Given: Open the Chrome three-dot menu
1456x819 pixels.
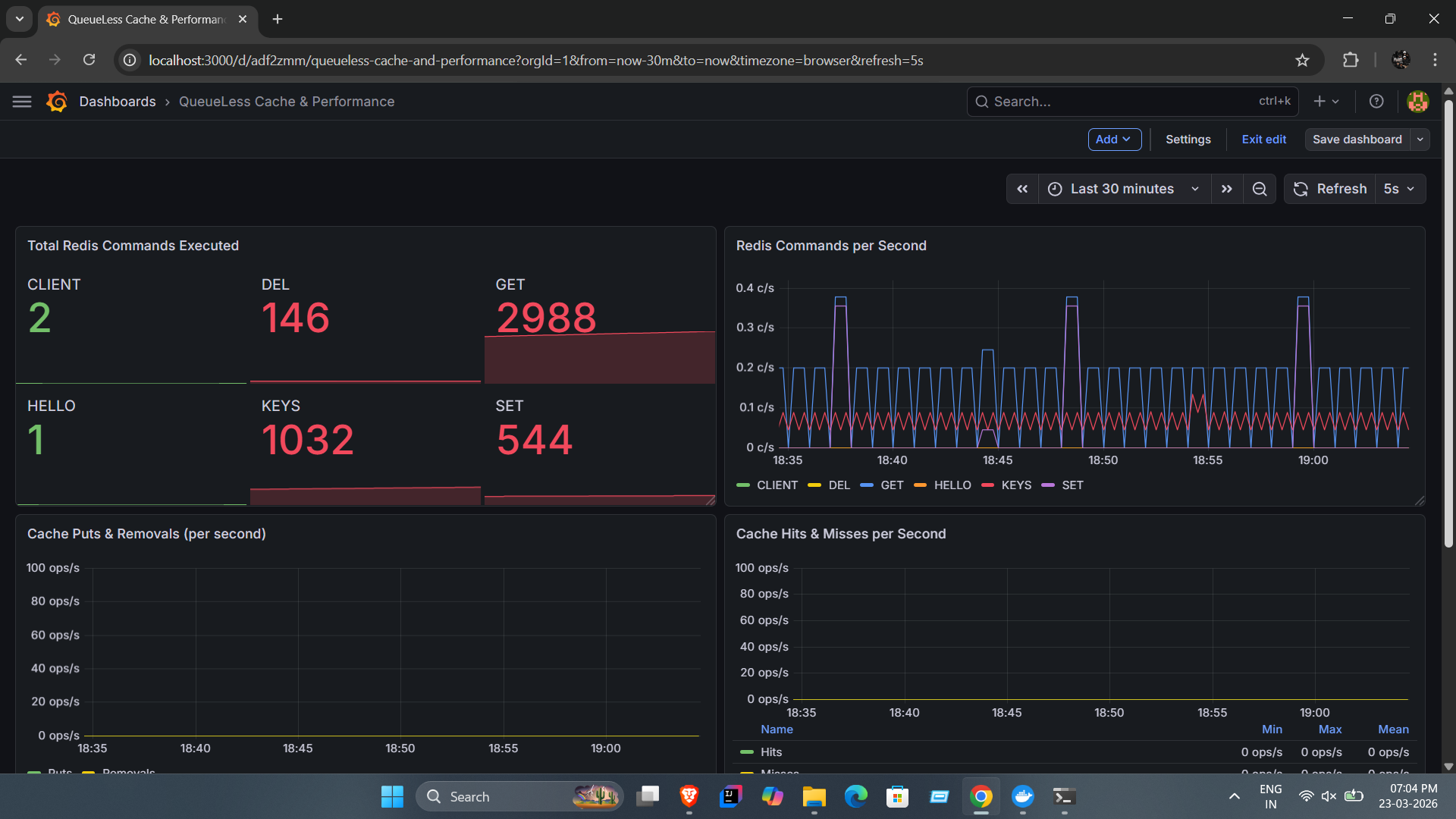Looking at the screenshot, I should point(1435,60).
